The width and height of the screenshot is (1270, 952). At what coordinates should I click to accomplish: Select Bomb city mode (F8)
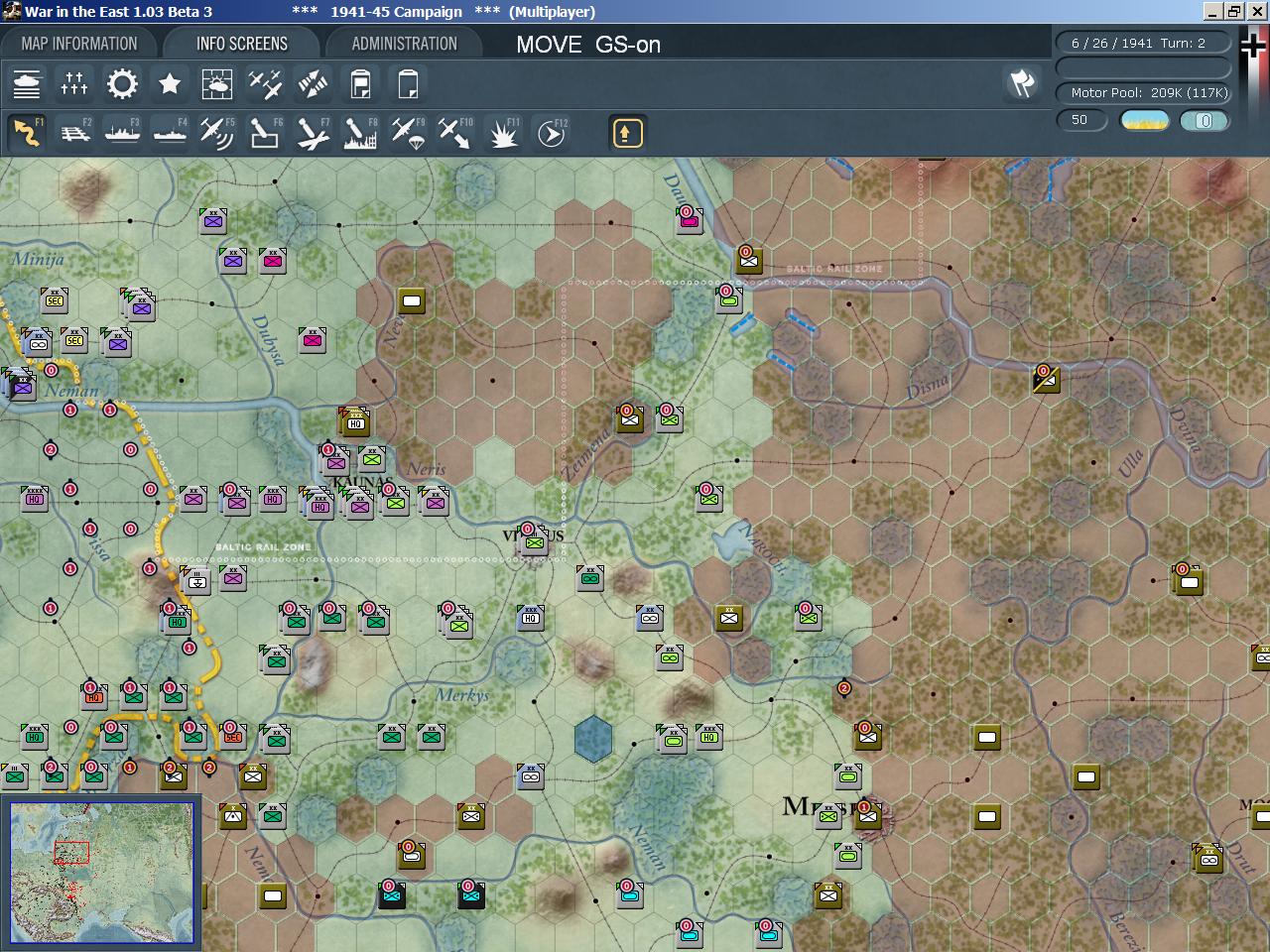point(360,133)
